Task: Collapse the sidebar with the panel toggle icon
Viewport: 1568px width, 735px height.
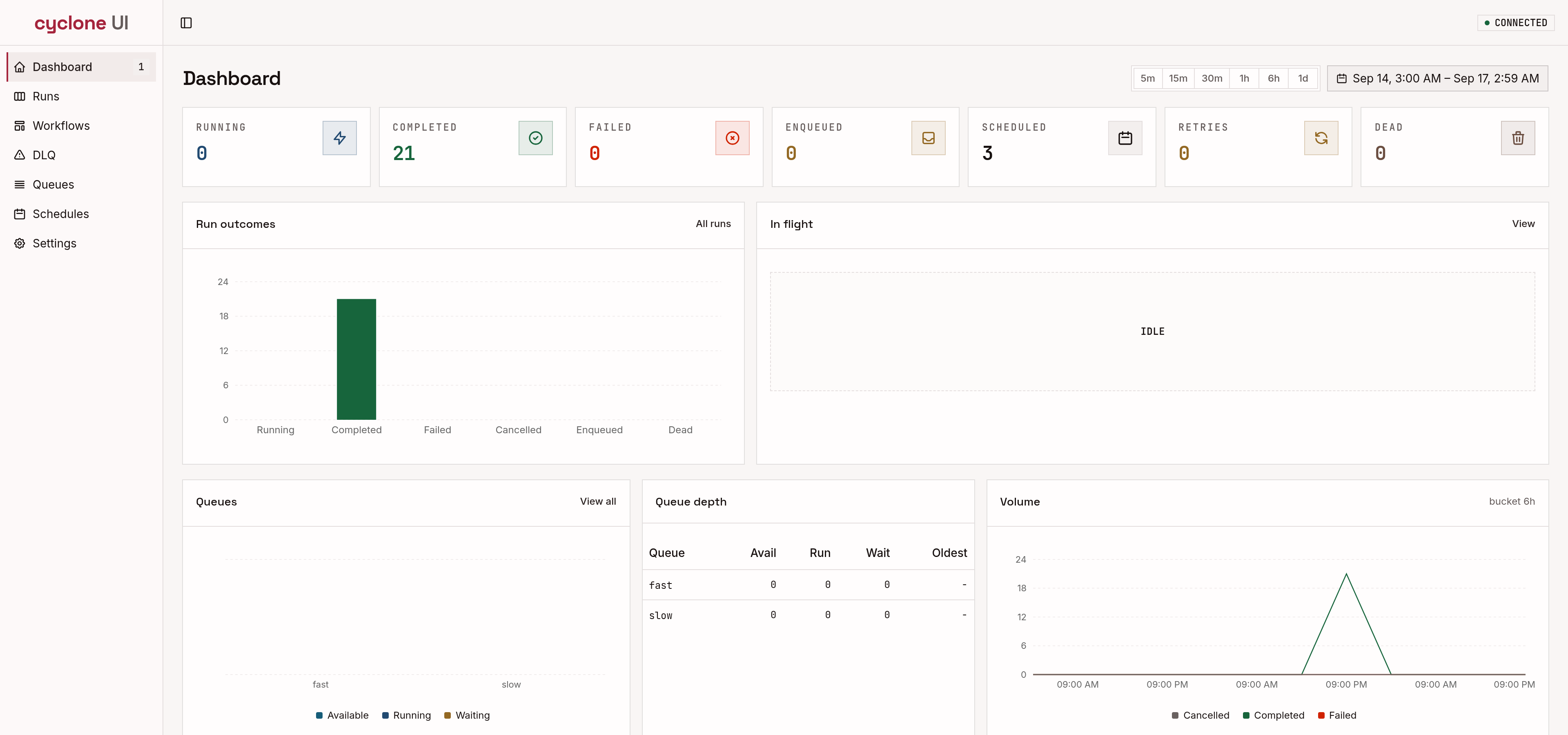Action: pyautogui.click(x=186, y=23)
